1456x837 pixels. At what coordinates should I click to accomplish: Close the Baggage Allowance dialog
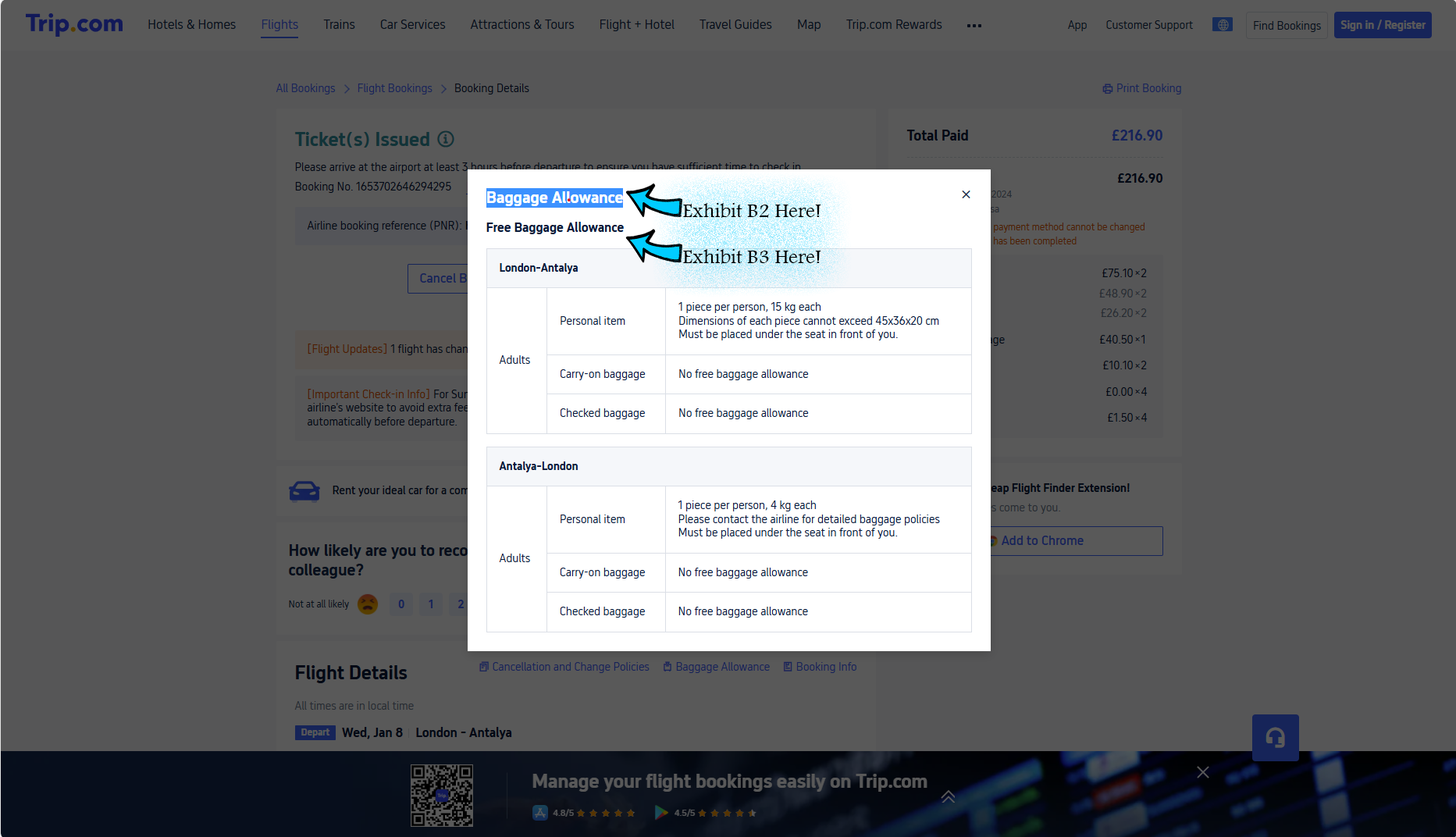966,194
